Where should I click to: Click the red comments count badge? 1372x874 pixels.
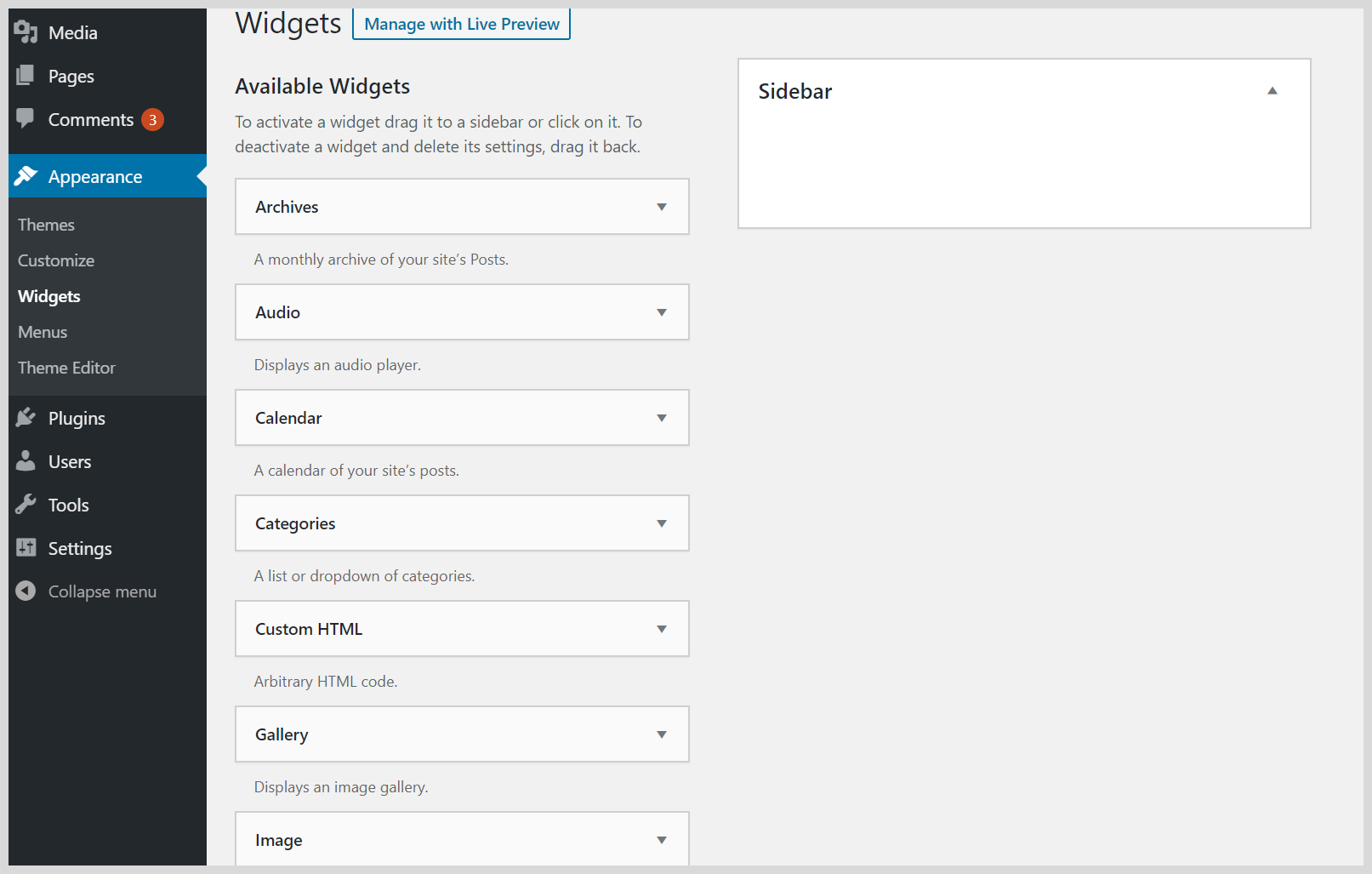pyautogui.click(x=152, y=120)
